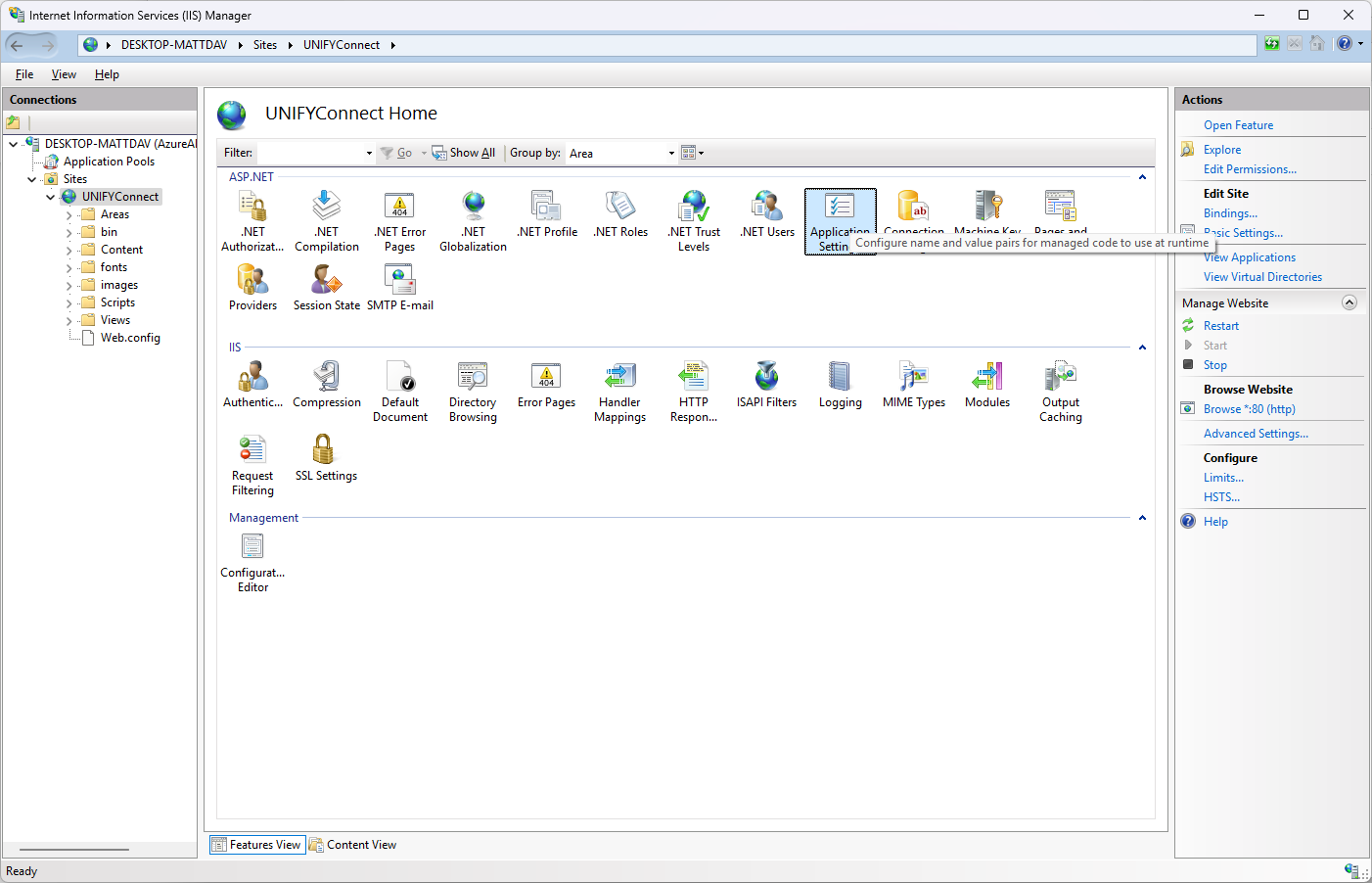The image size is (1372, 883).
Task: Collapse the Manage Website actions section
Action: [1349, 302]
